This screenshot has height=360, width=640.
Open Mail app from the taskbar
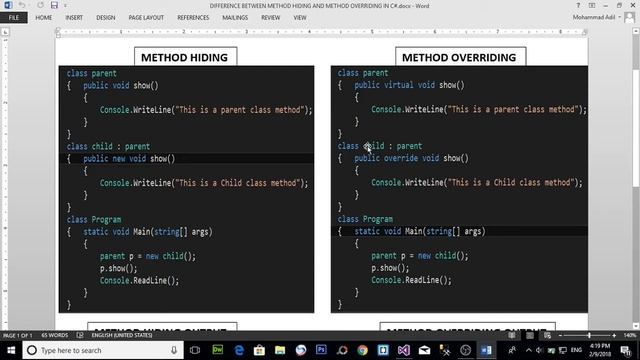[424, 350]
